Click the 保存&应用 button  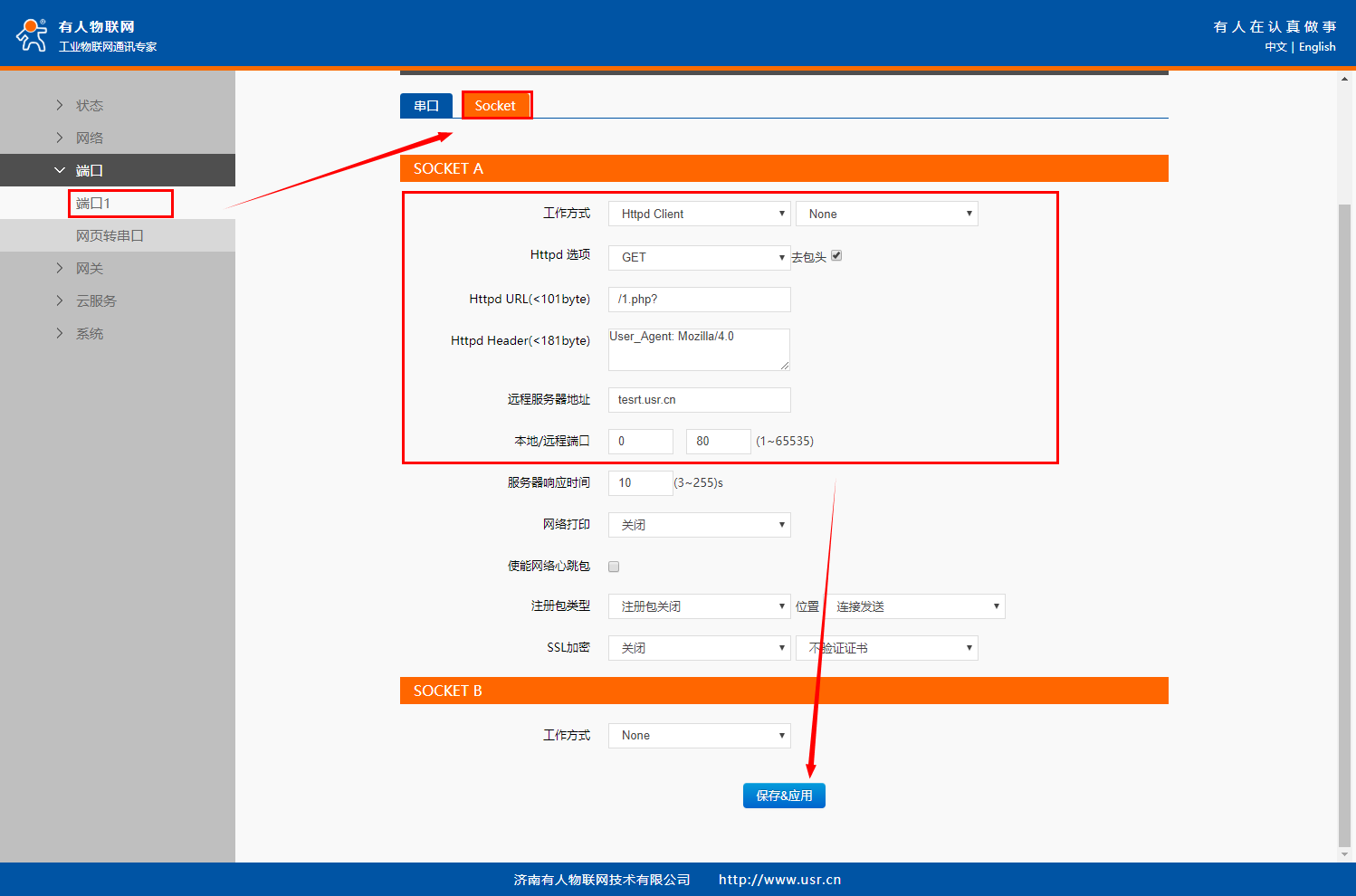pyautogui.click(x=784, y=796)
